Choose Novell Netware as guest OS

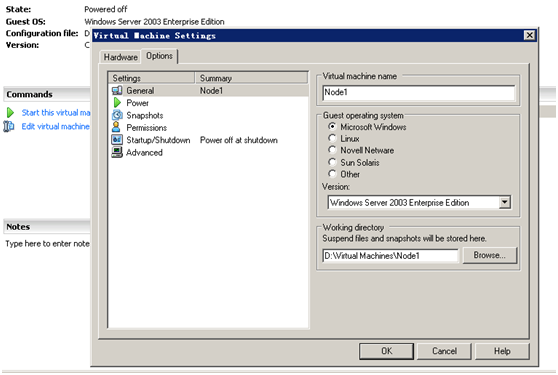332,150
